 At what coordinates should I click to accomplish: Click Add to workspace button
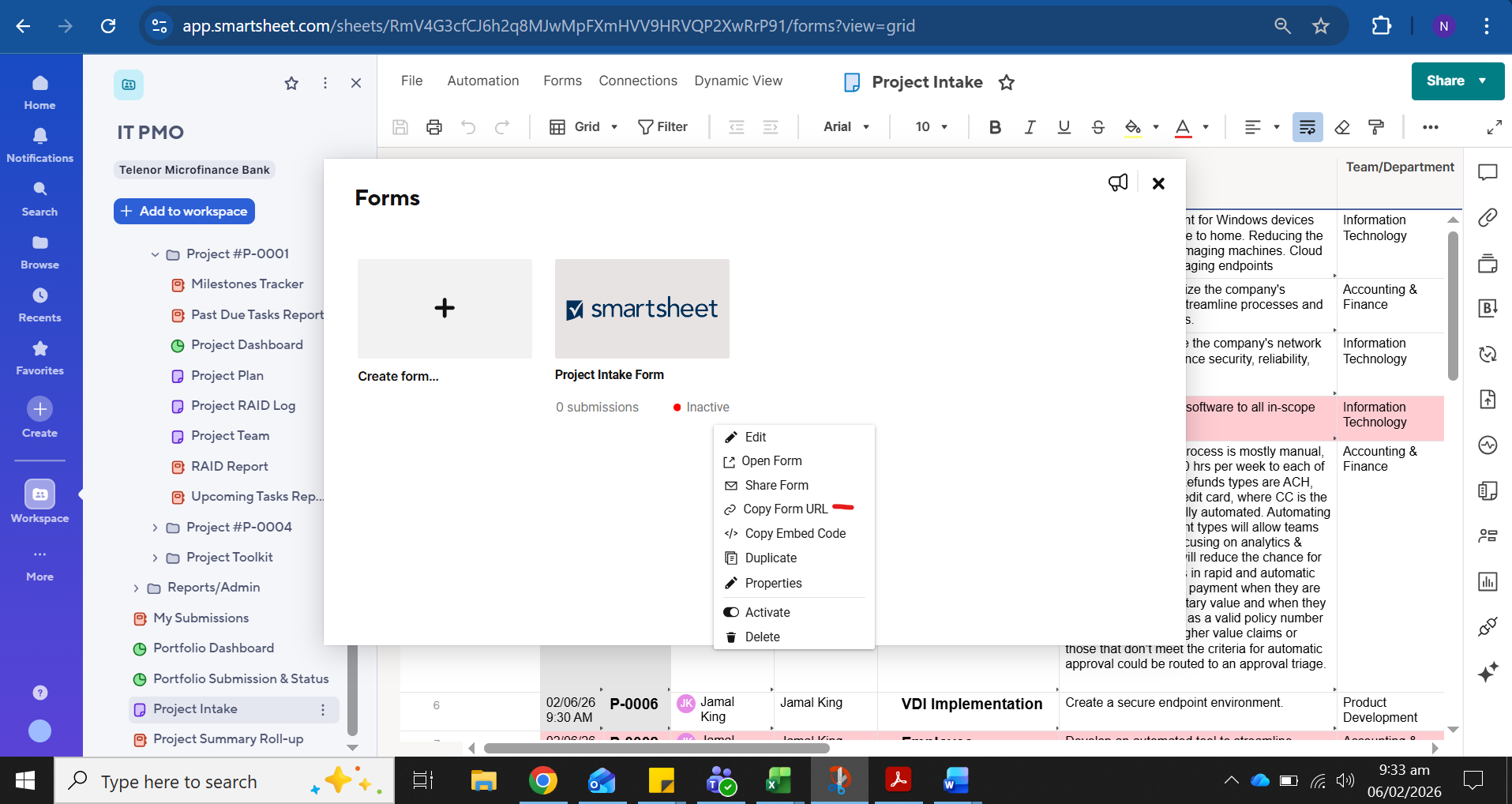pyautogui.click(x=184, y=211)
